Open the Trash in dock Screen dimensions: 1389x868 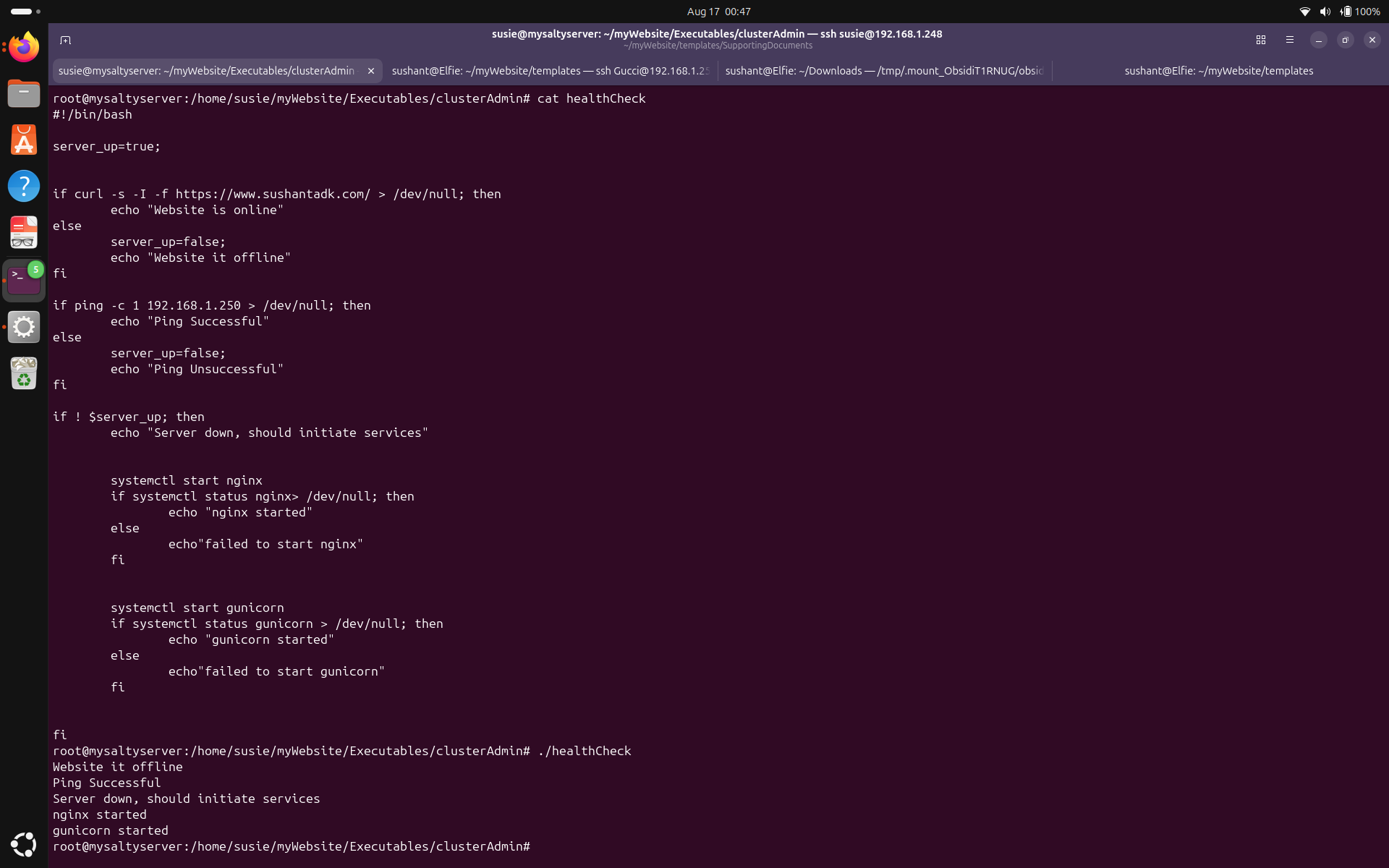point(24,373)
